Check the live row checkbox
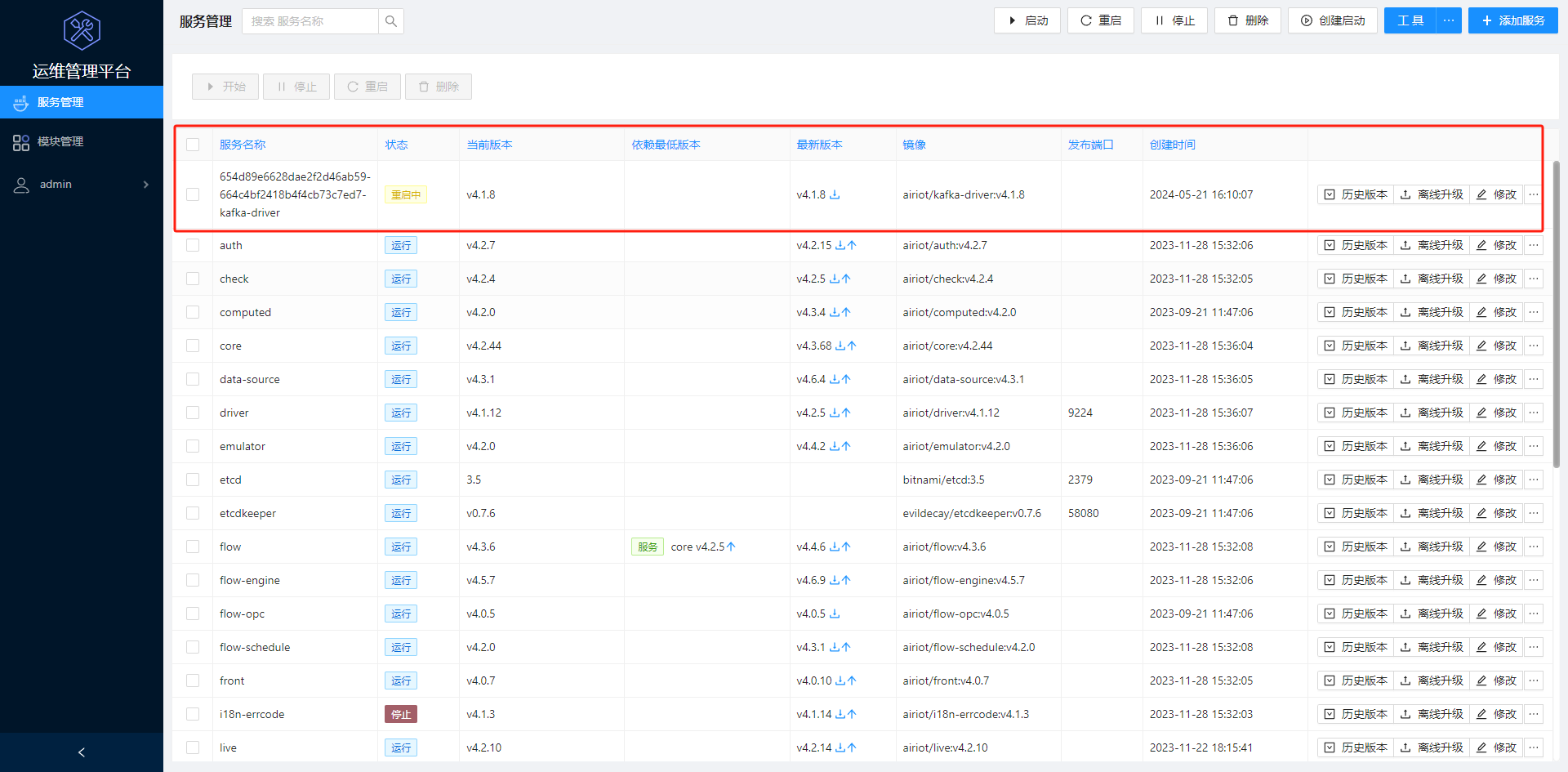 tap(193, 747)
